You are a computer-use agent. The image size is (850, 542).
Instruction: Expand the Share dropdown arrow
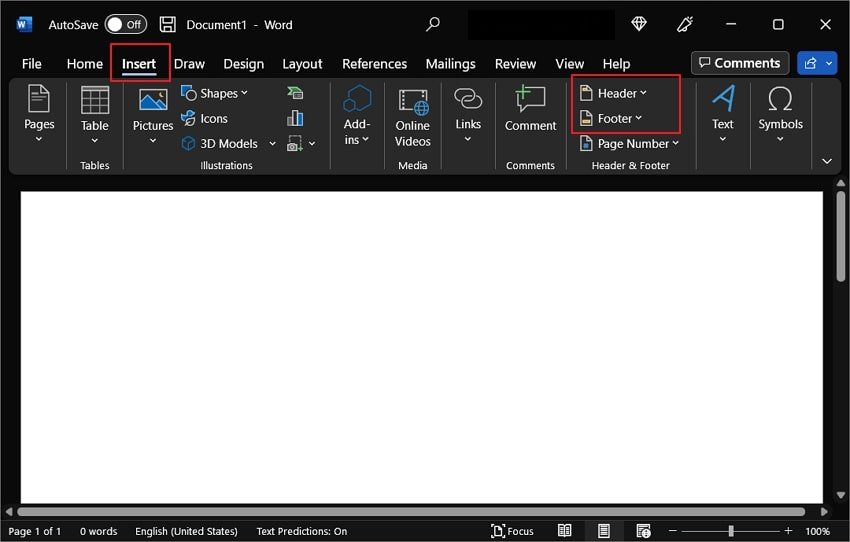point(829,63)
